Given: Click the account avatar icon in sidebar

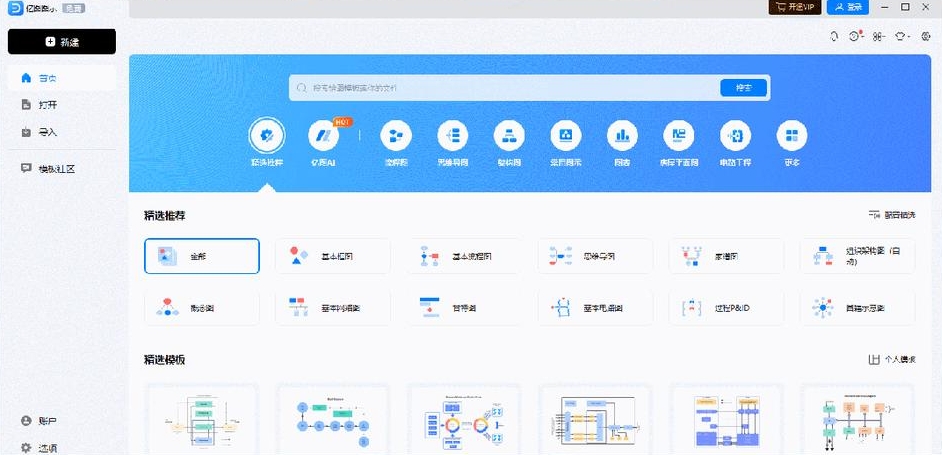Looking at the screenshot, I should [26, 421].
